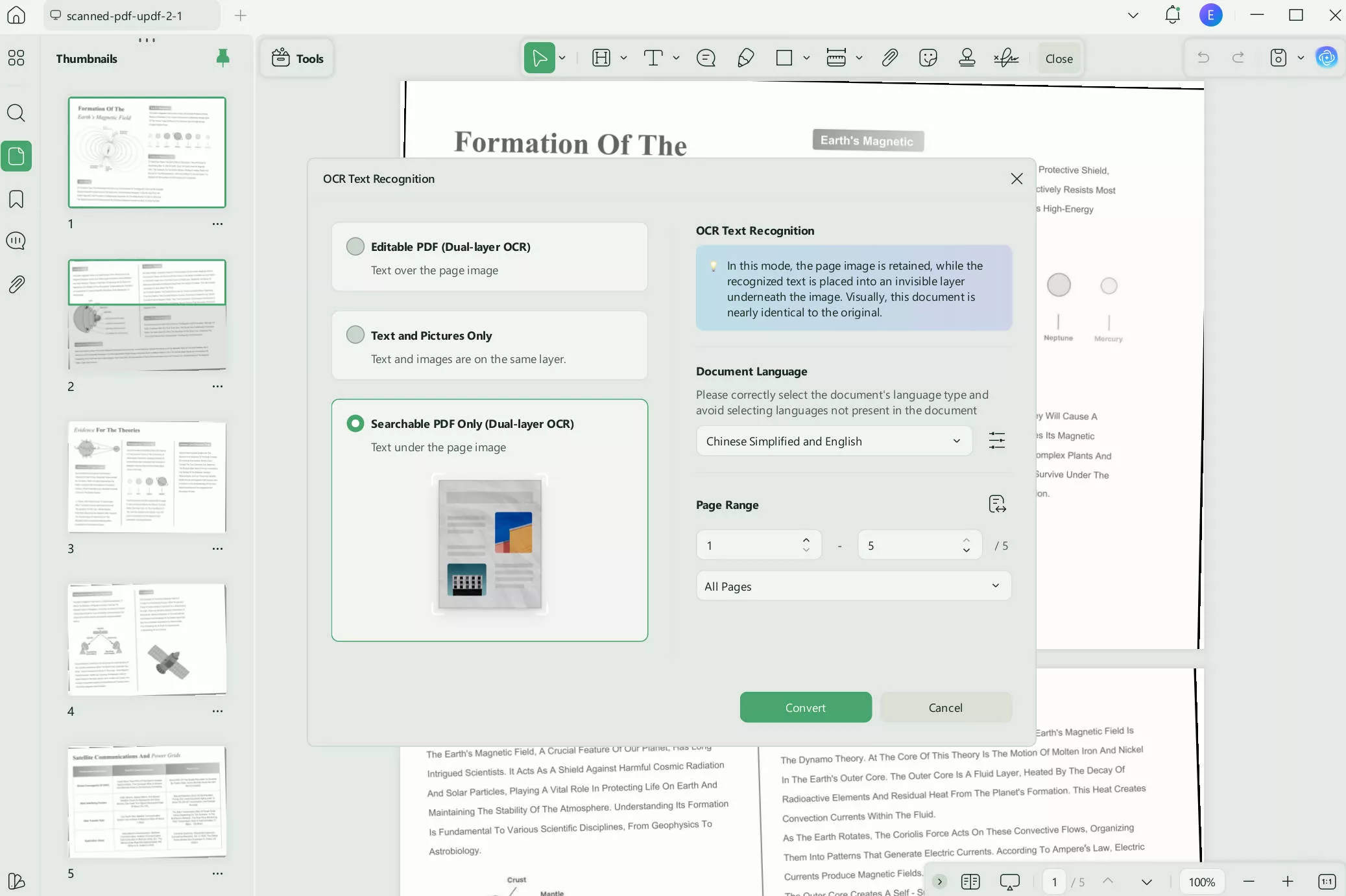Select the Stamp tool
The image size is (1346, 896).
pyautogui.click(x=967, y=58)
